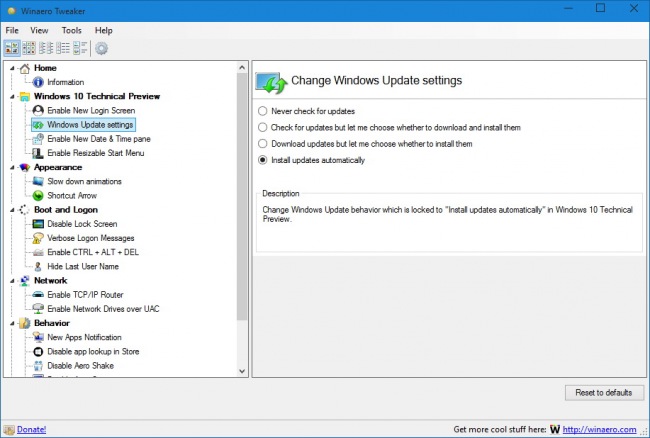
Task: Select Slow down animations label
Action: [84, 181]
